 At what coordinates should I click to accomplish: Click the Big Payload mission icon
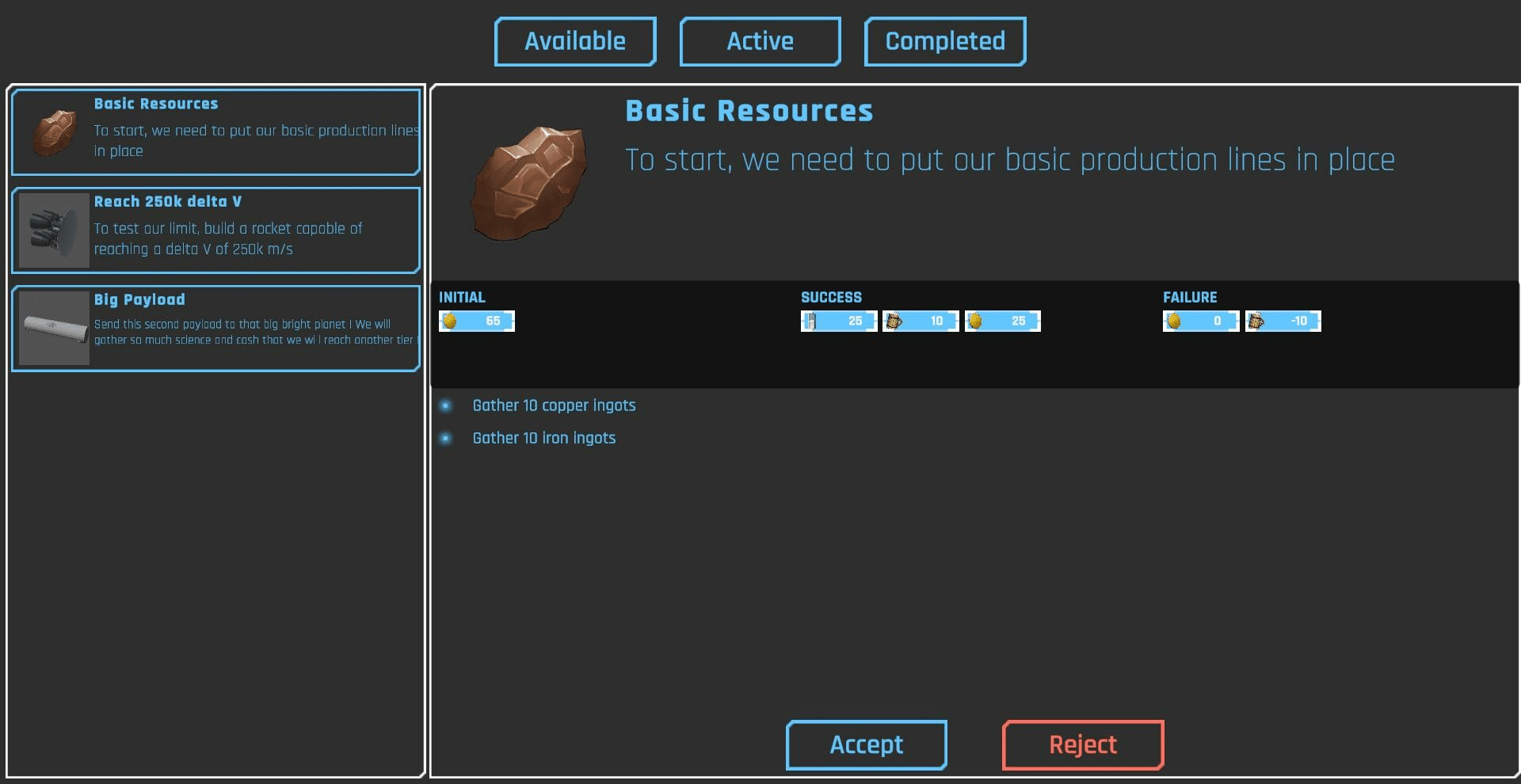54,328
